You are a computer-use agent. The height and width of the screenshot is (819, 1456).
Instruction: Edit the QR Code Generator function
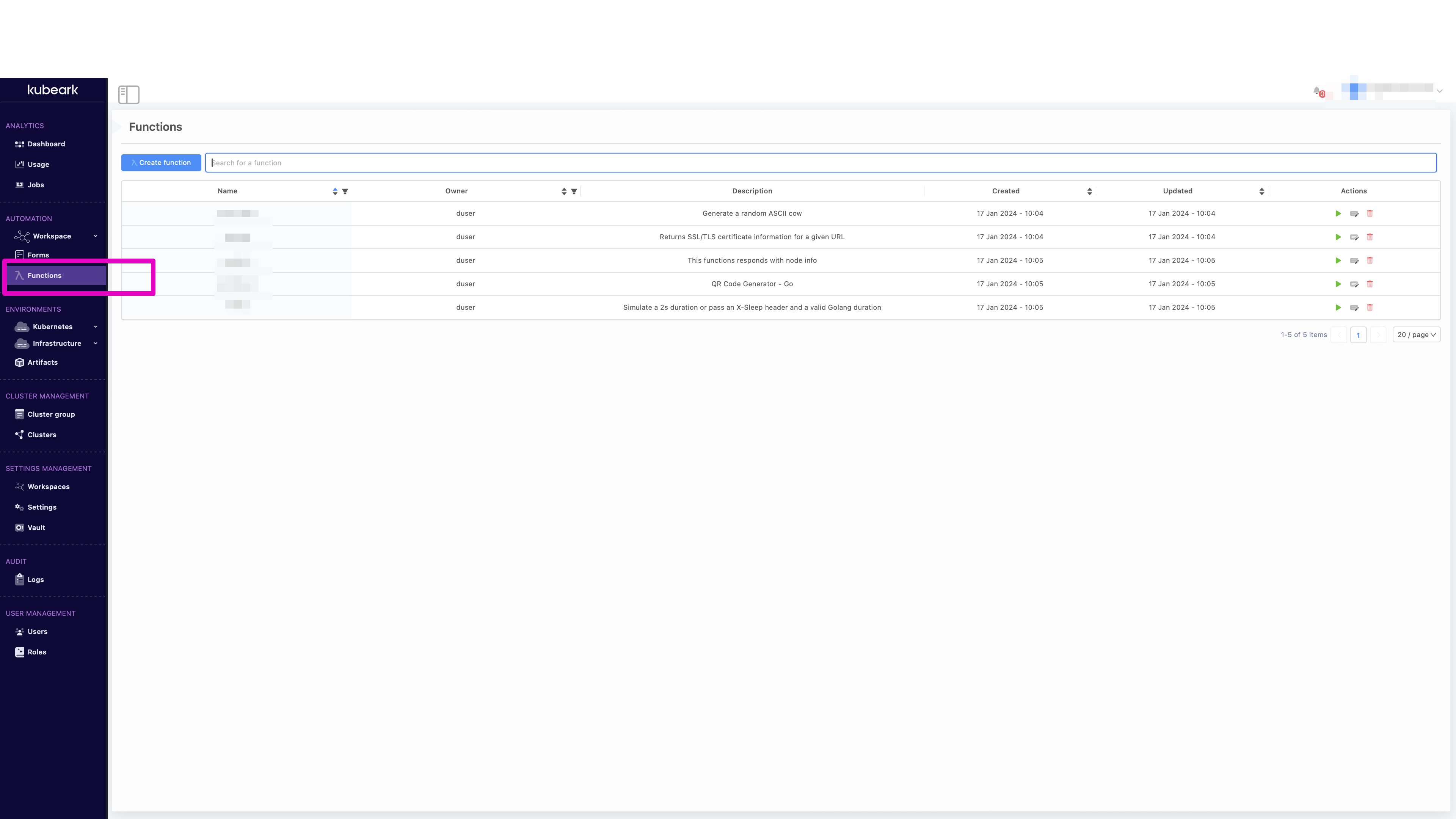click(1354, 284)
